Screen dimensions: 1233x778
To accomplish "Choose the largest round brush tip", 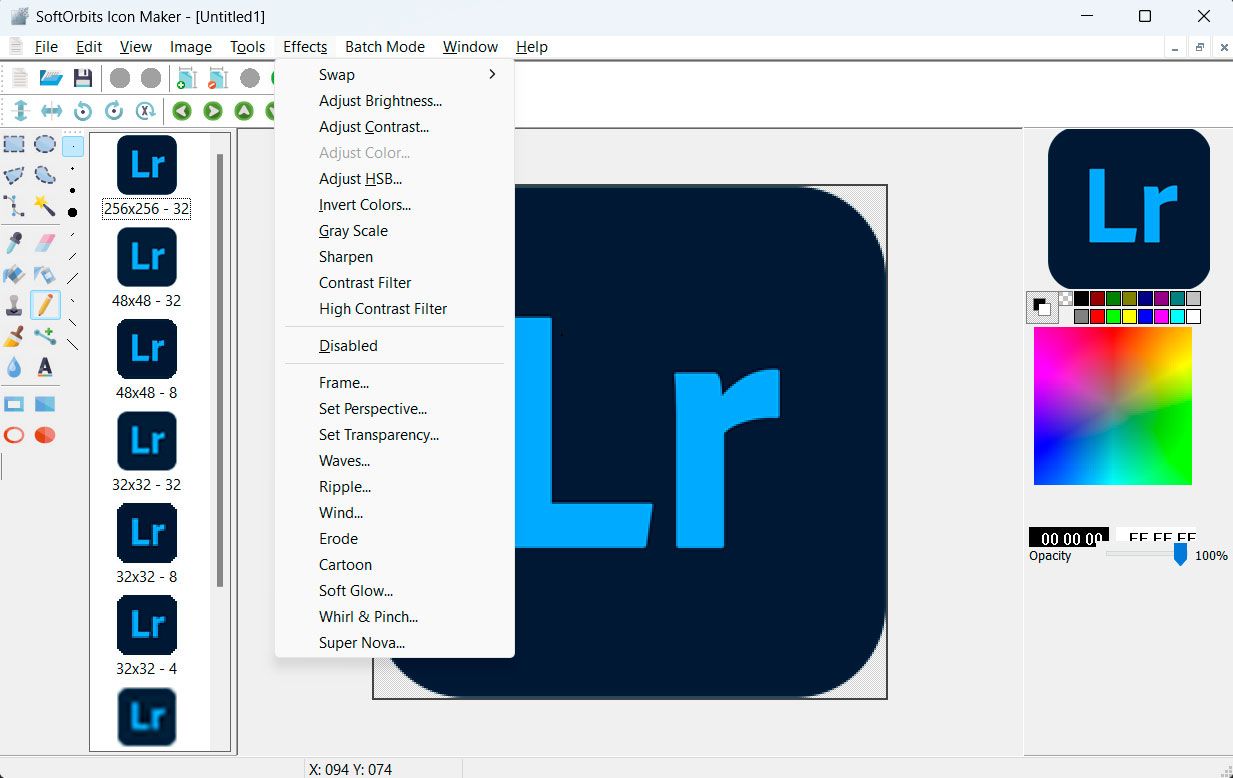I will point(73,212).
